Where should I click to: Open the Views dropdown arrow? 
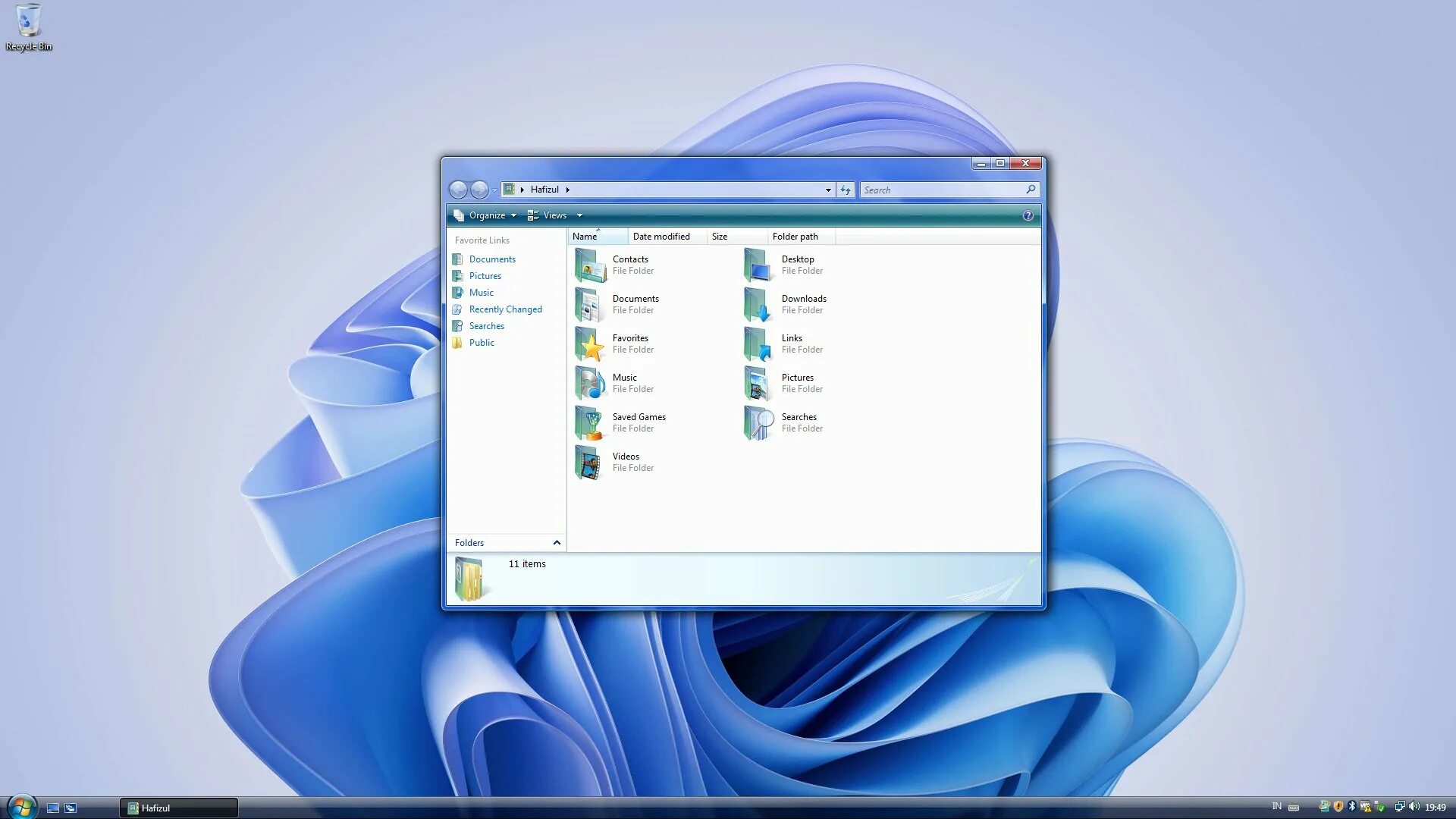(x=579, y=215)
